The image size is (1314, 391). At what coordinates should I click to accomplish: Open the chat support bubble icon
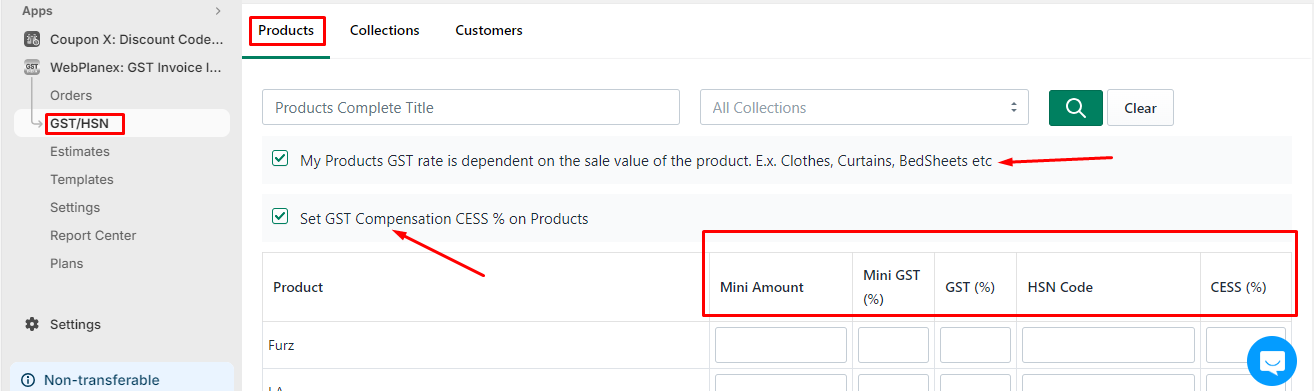pyautogui.click(x=1271, y=361)
